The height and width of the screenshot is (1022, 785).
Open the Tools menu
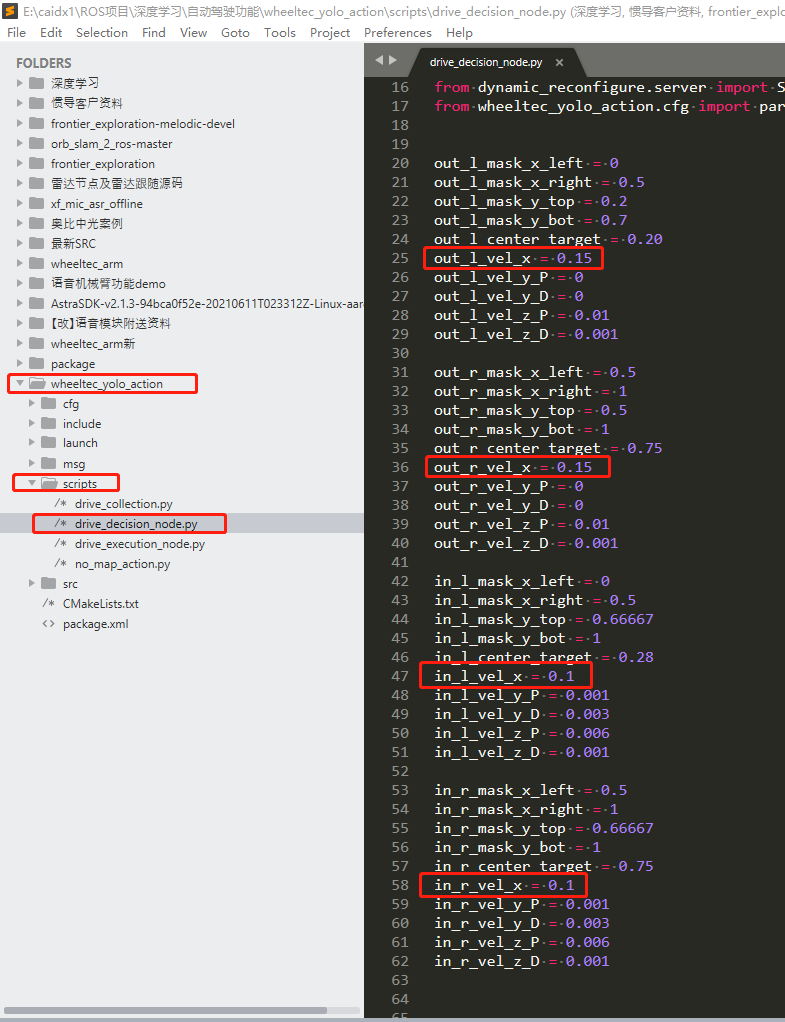point(280,33)
